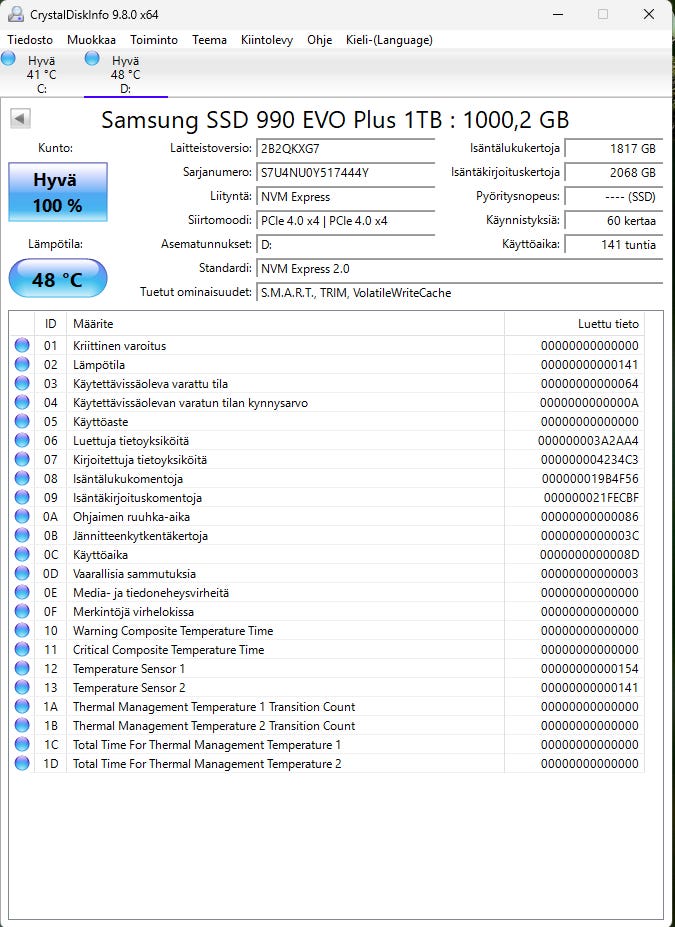The image size is (675, 927).
Task: Click status orb in Luettuja tietoyksiköitä row
Action: click(22, 440)
